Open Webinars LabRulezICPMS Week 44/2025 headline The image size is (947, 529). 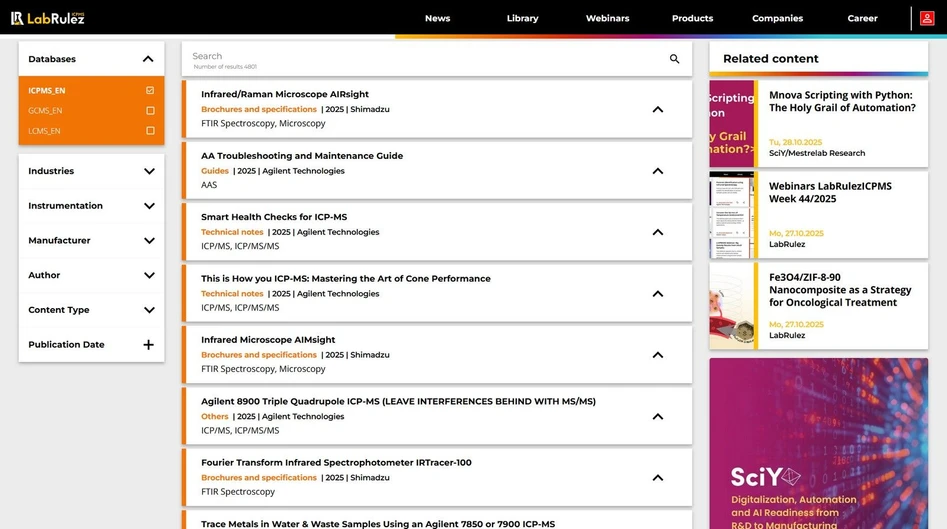(x=830, y=193)
